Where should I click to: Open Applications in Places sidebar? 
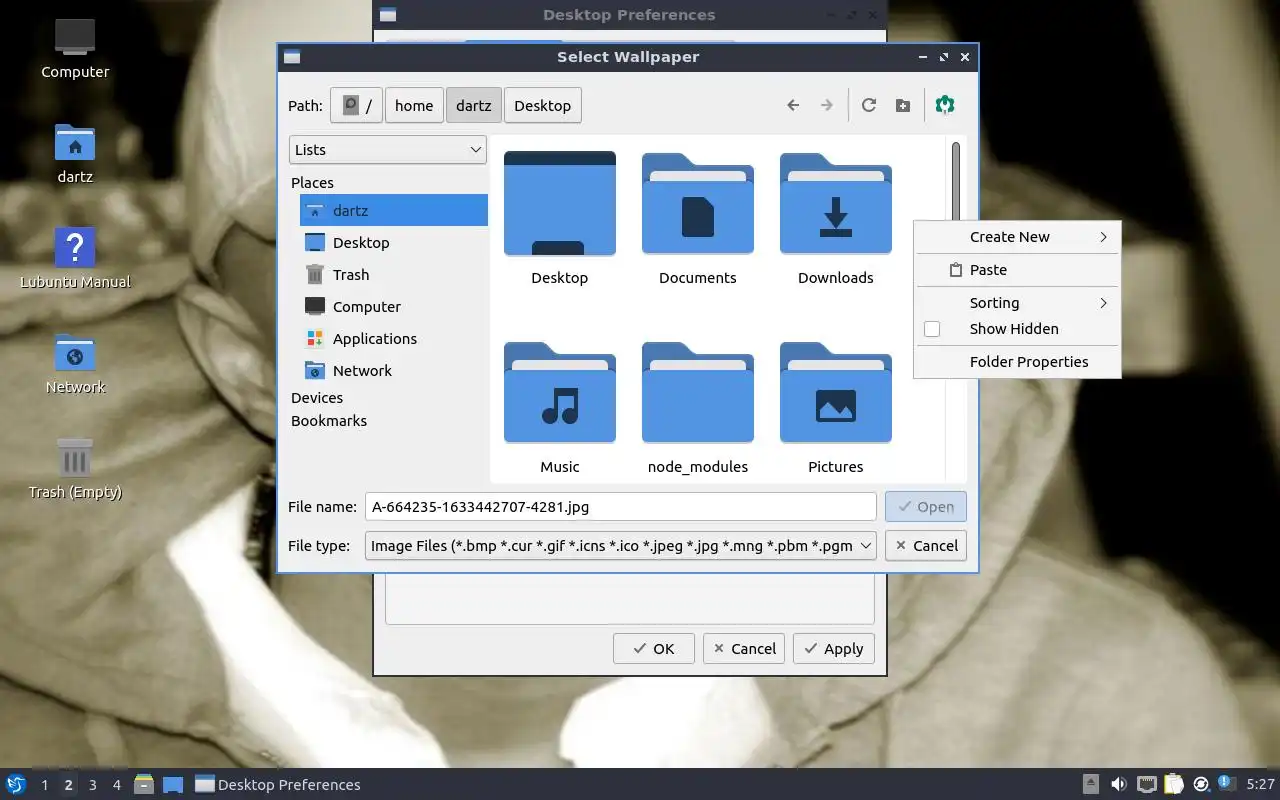click(x=394, y=338)
